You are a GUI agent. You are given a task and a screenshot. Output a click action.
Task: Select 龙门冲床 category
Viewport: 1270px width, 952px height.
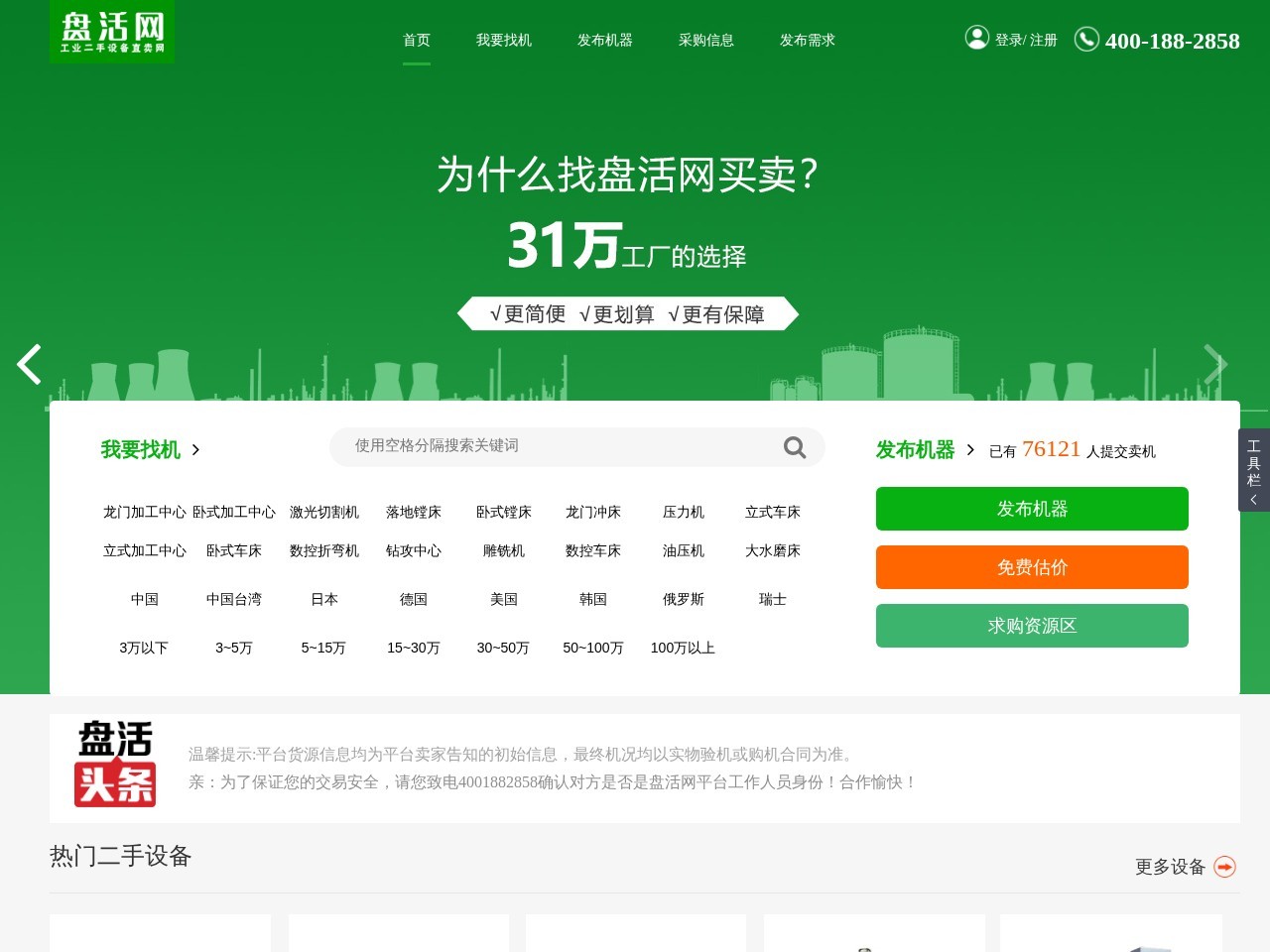coord(593,513)
